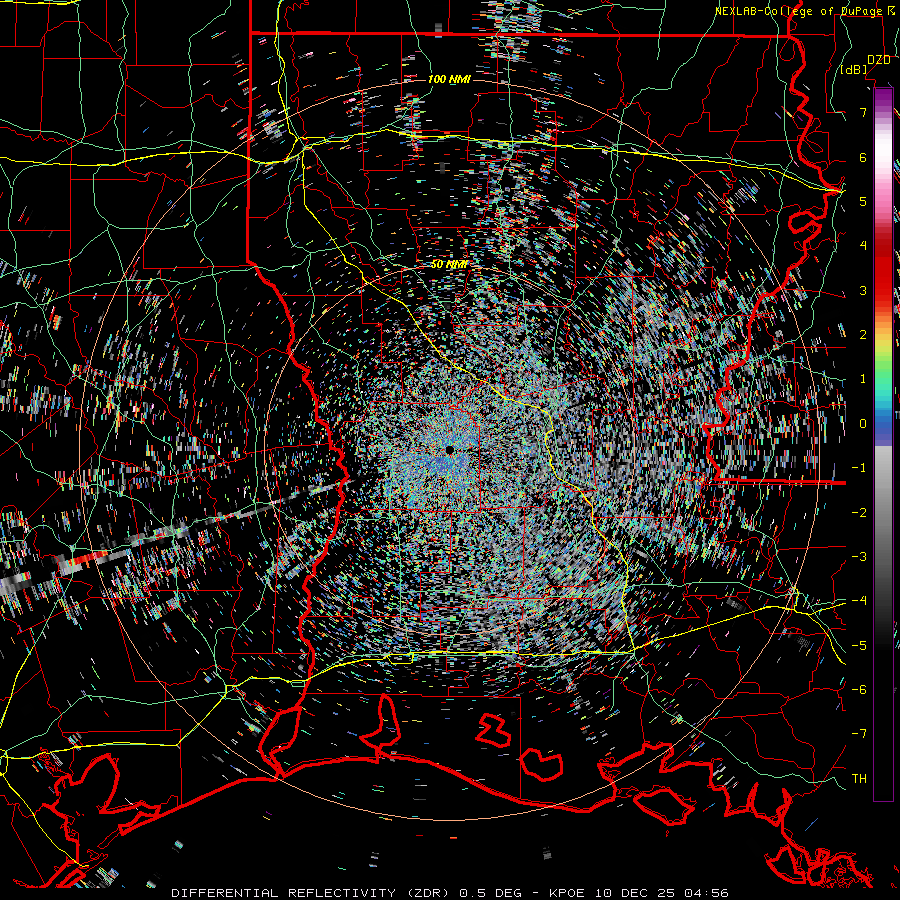Click the TH threshold label on the scale
900x900 pixels.
tap(859, 779)
